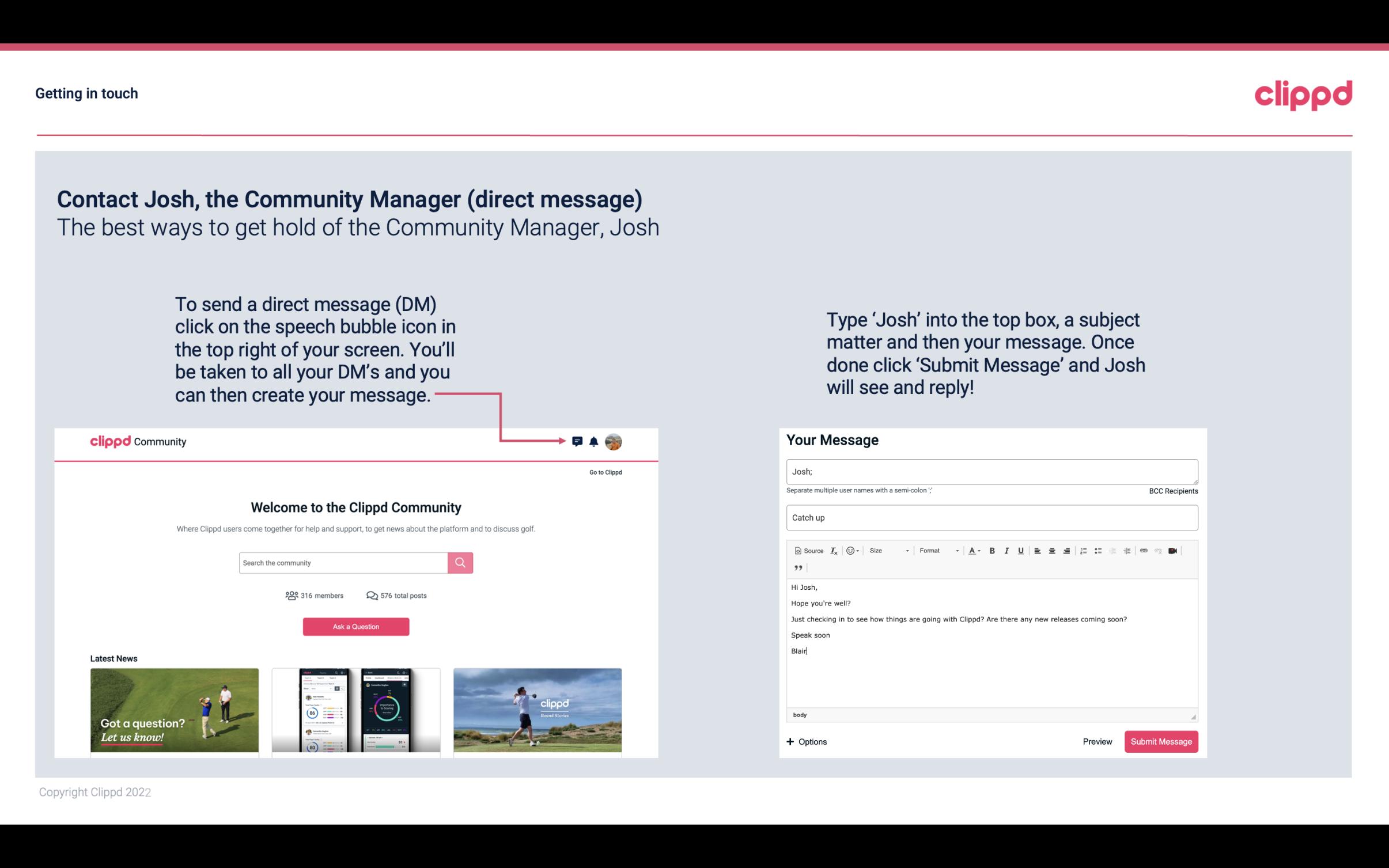Click the notifications bell icon
This screenshot has width=1389, height=868.
click(x=594, y=442)
